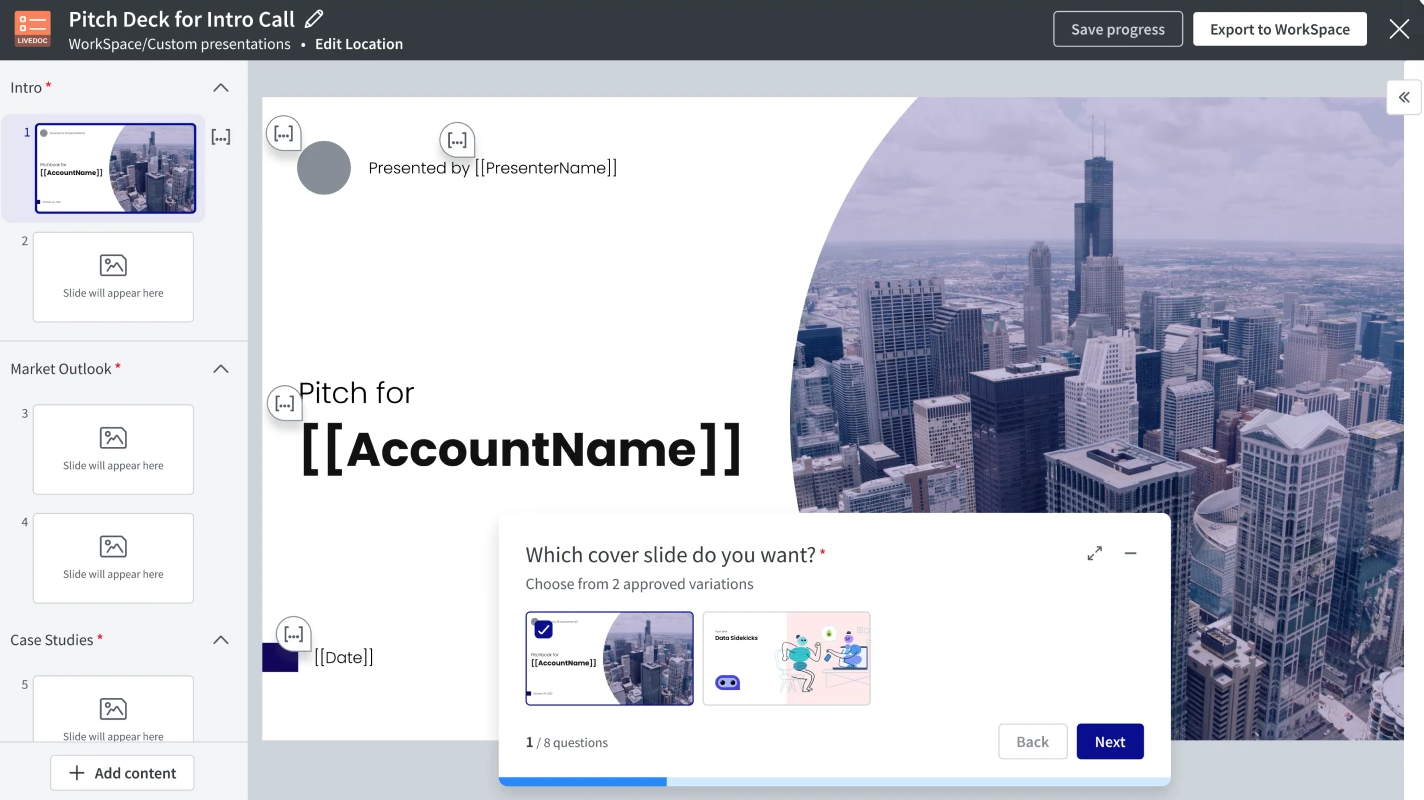Collapse the Intro section
This screenshot has height=800, width=1424.
tap(221, 88)
